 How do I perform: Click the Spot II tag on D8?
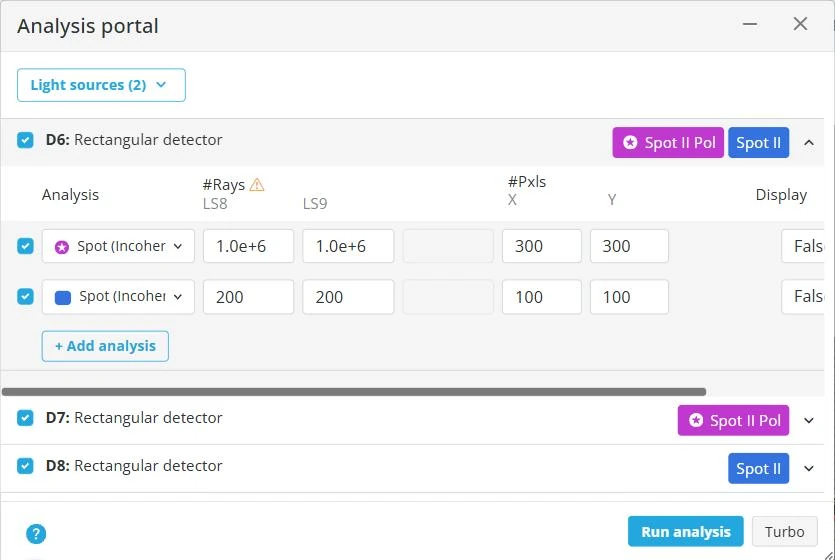coord(758,468)
